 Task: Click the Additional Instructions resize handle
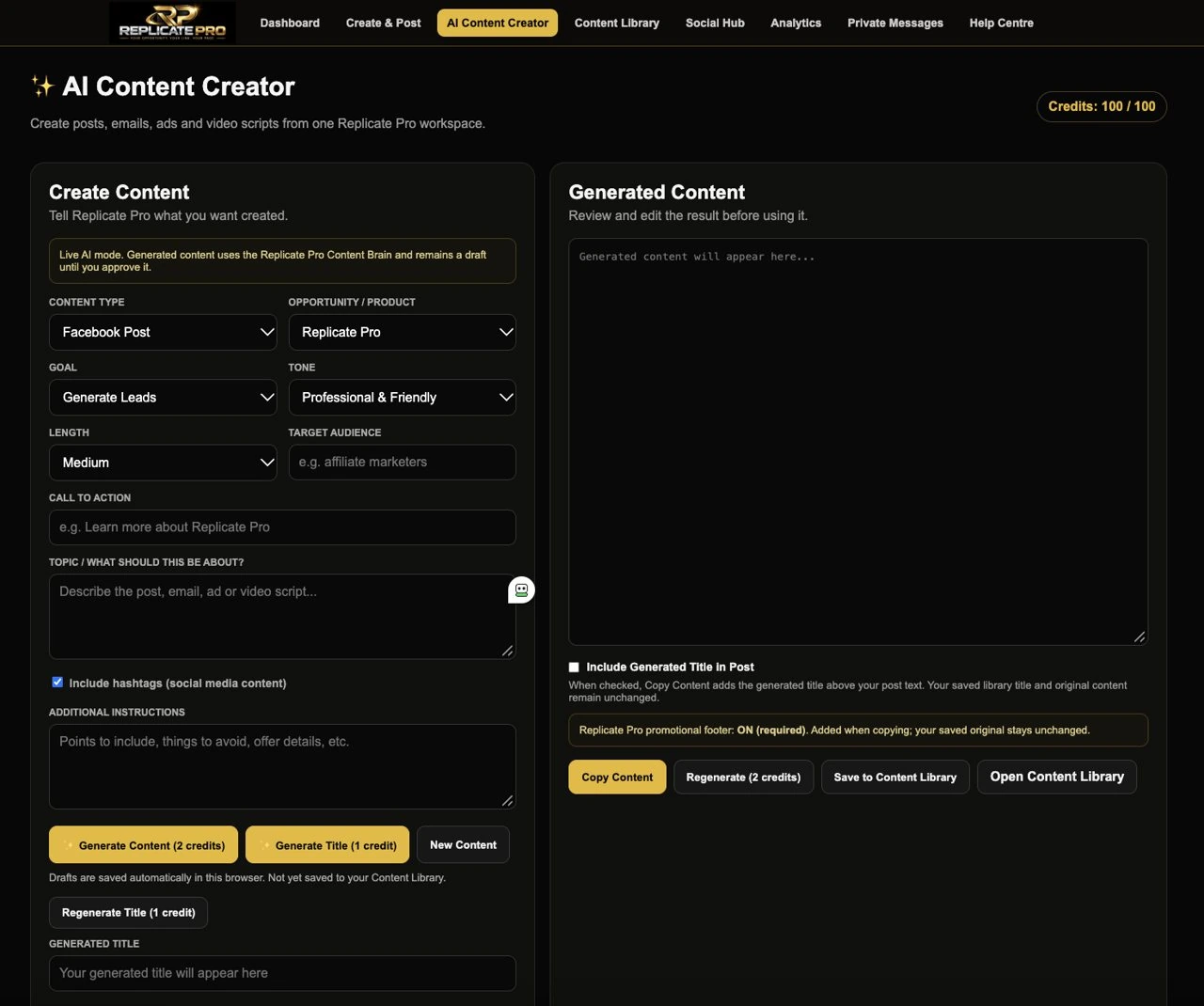coord(508,801)
